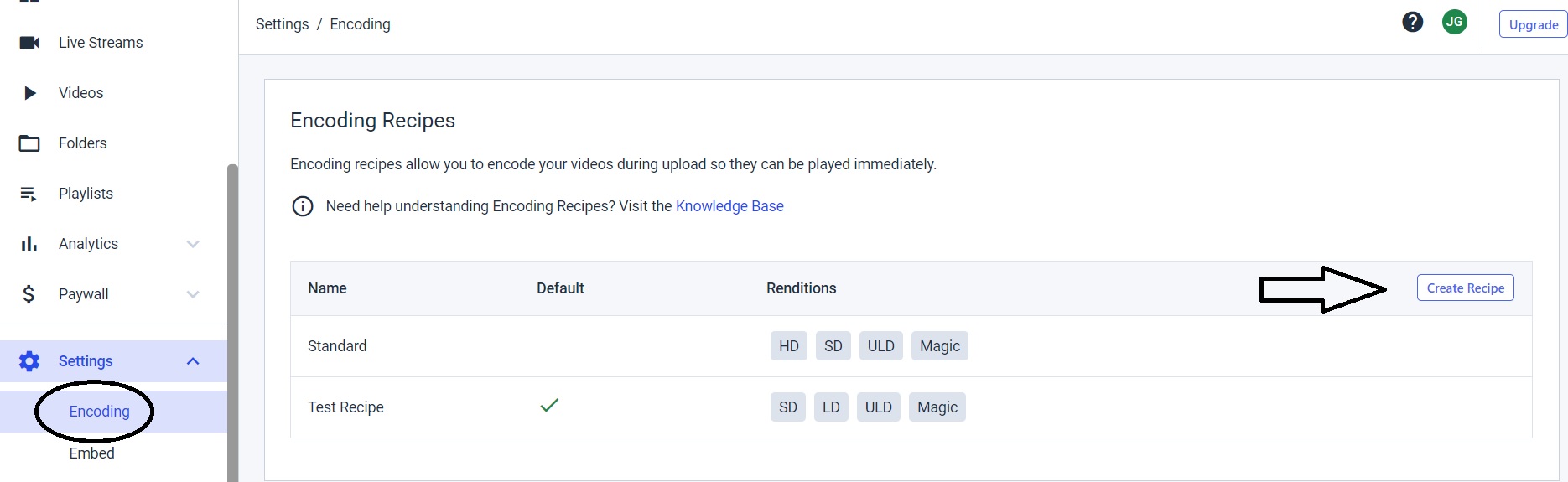Click the Upgrade button
Screen dimensions: 1568x482
1534,24
